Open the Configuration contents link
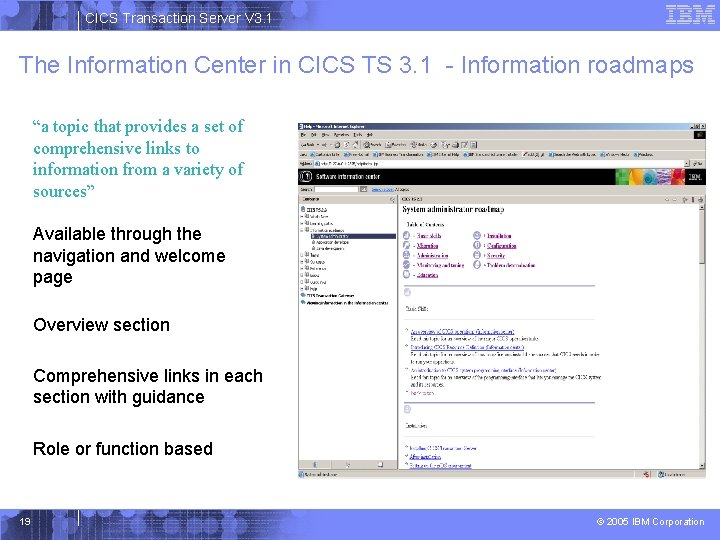Viewport: 720px width, 540px height. pos(501,246)
